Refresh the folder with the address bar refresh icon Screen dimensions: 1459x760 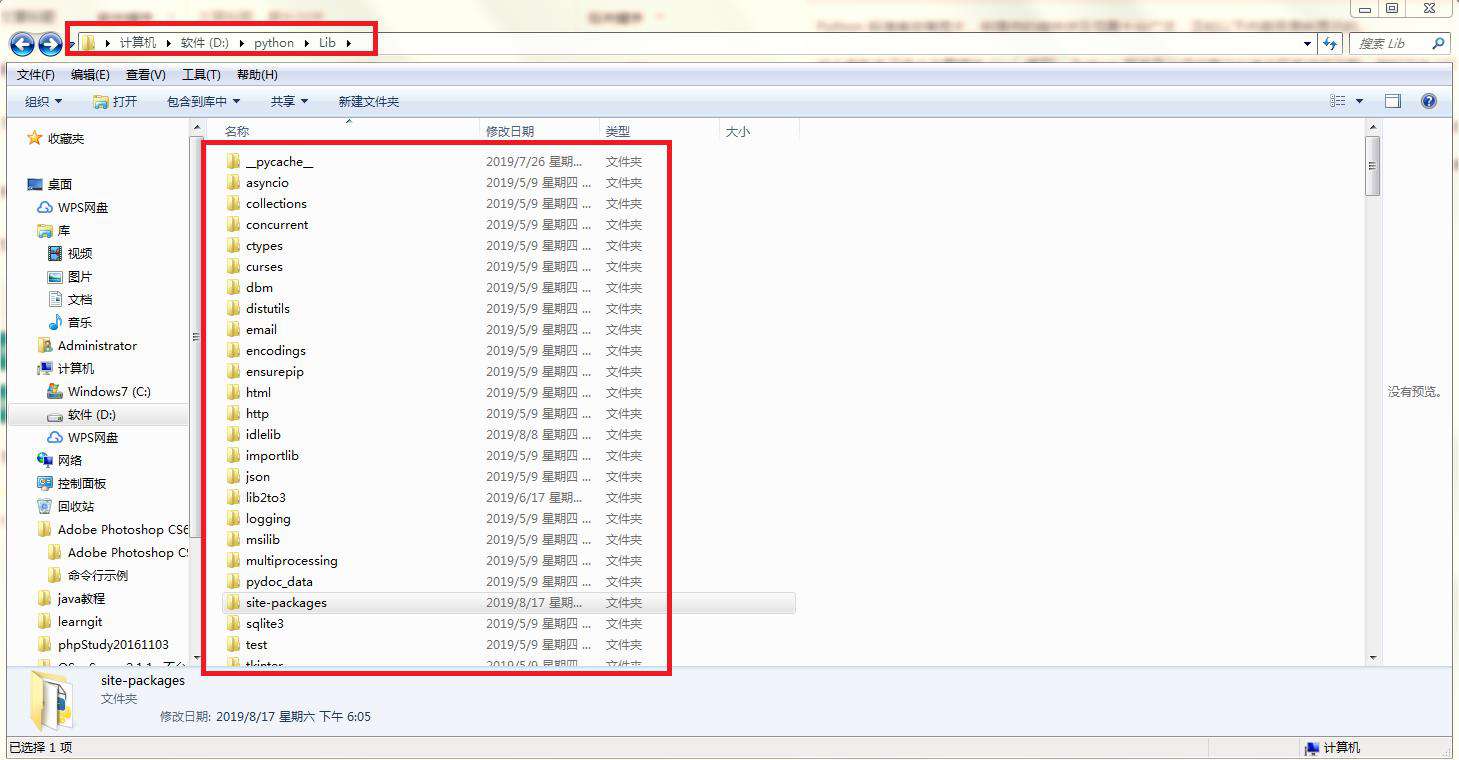(1330, 44)
